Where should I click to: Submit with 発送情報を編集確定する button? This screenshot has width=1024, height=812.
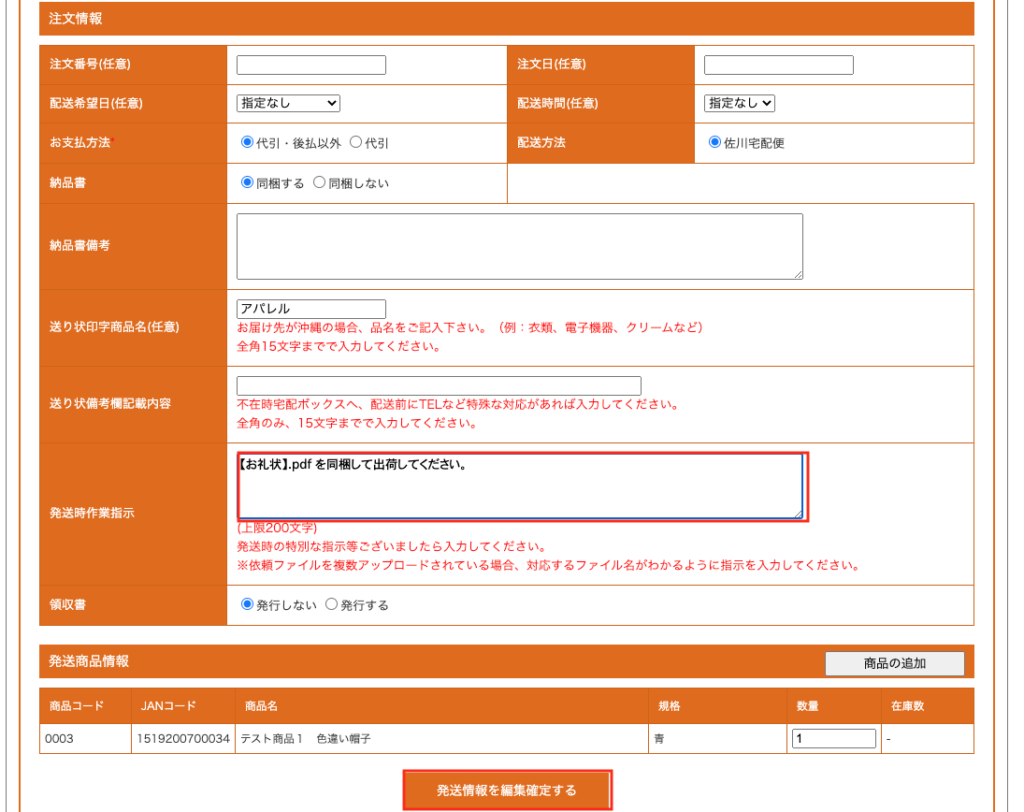pos(507,790)
